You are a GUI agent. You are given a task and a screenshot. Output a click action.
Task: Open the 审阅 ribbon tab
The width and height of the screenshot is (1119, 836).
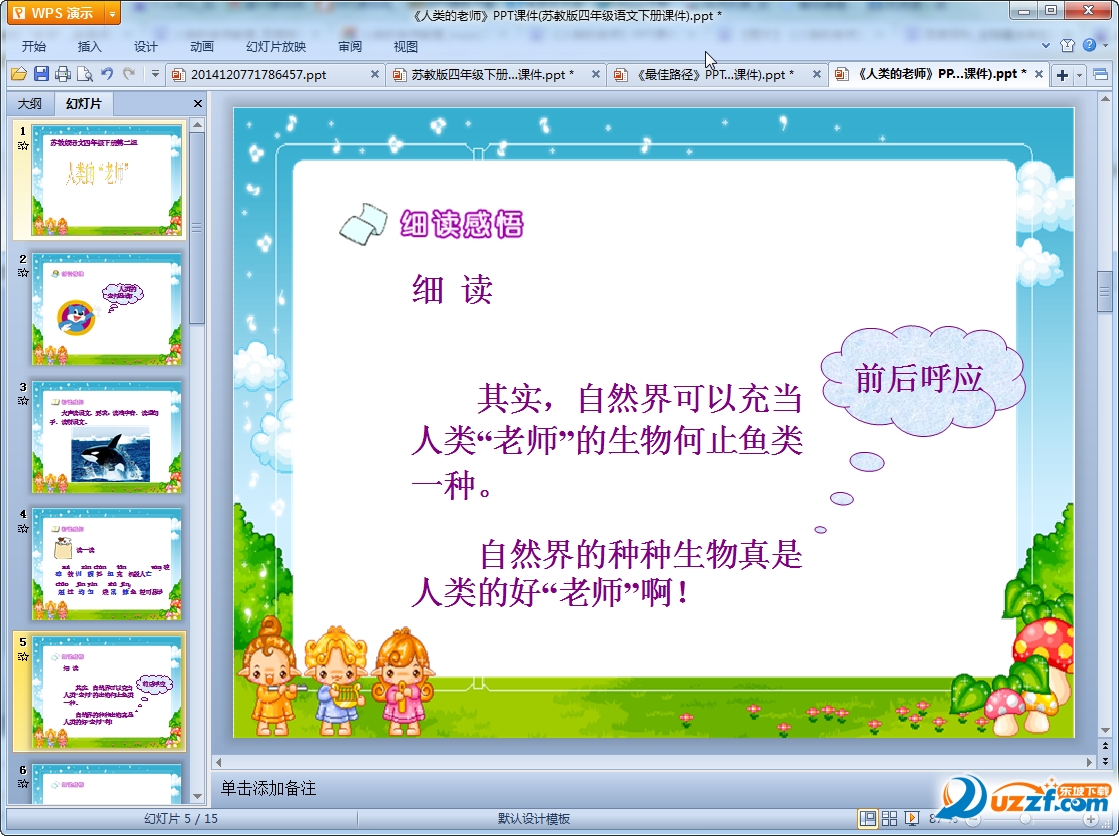[350, 46]
